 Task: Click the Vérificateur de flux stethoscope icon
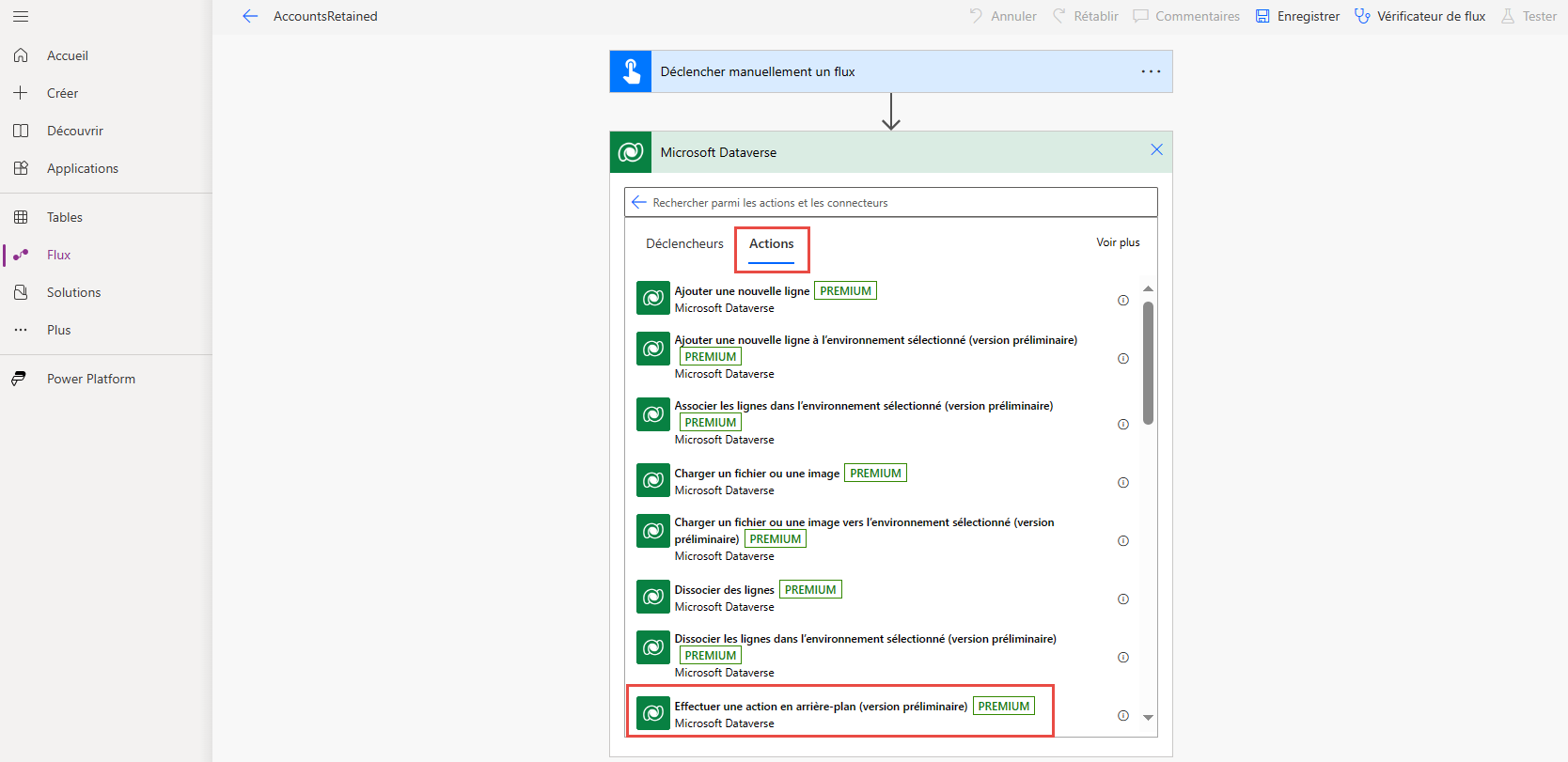coord(1362,16)
